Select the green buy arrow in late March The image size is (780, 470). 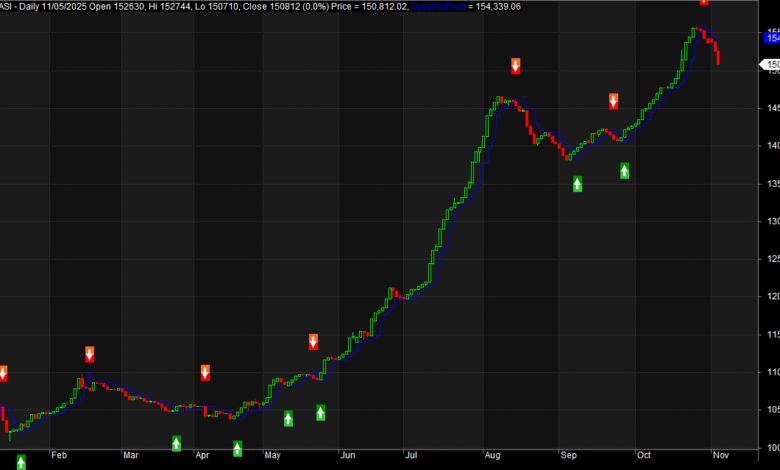(x=176, y=443)
